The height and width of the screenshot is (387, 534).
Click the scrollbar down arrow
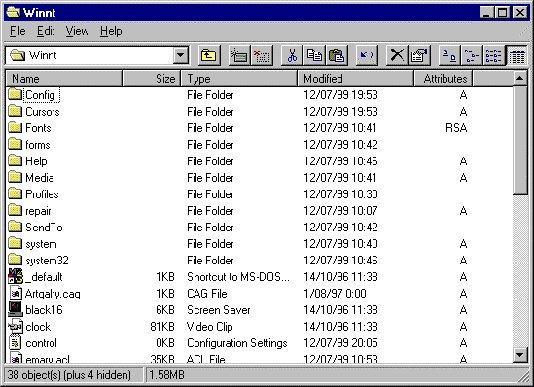pos(520,355)
